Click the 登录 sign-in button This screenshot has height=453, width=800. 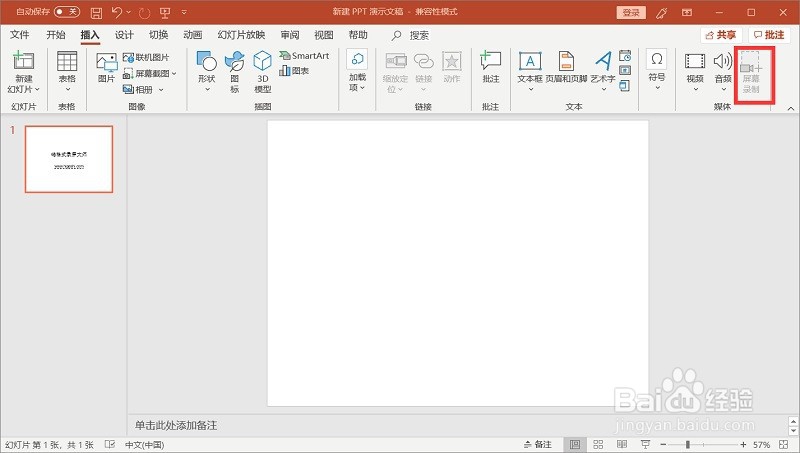point(631,12)
